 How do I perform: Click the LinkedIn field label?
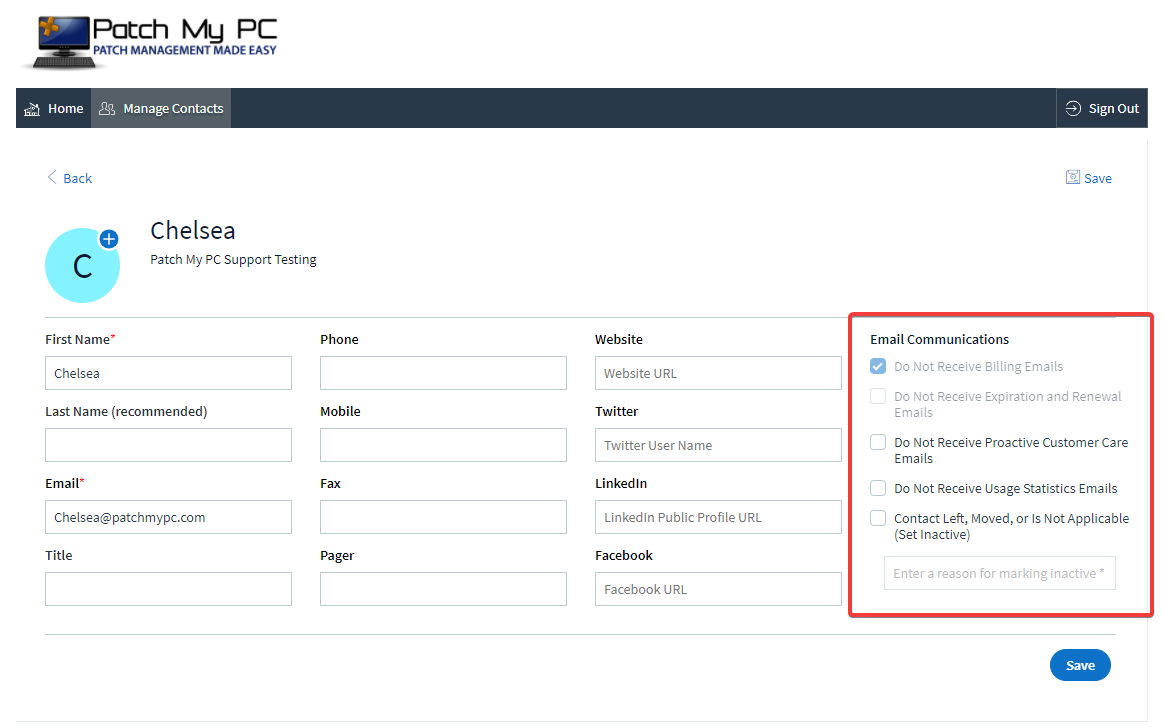(x=621, y=483)
